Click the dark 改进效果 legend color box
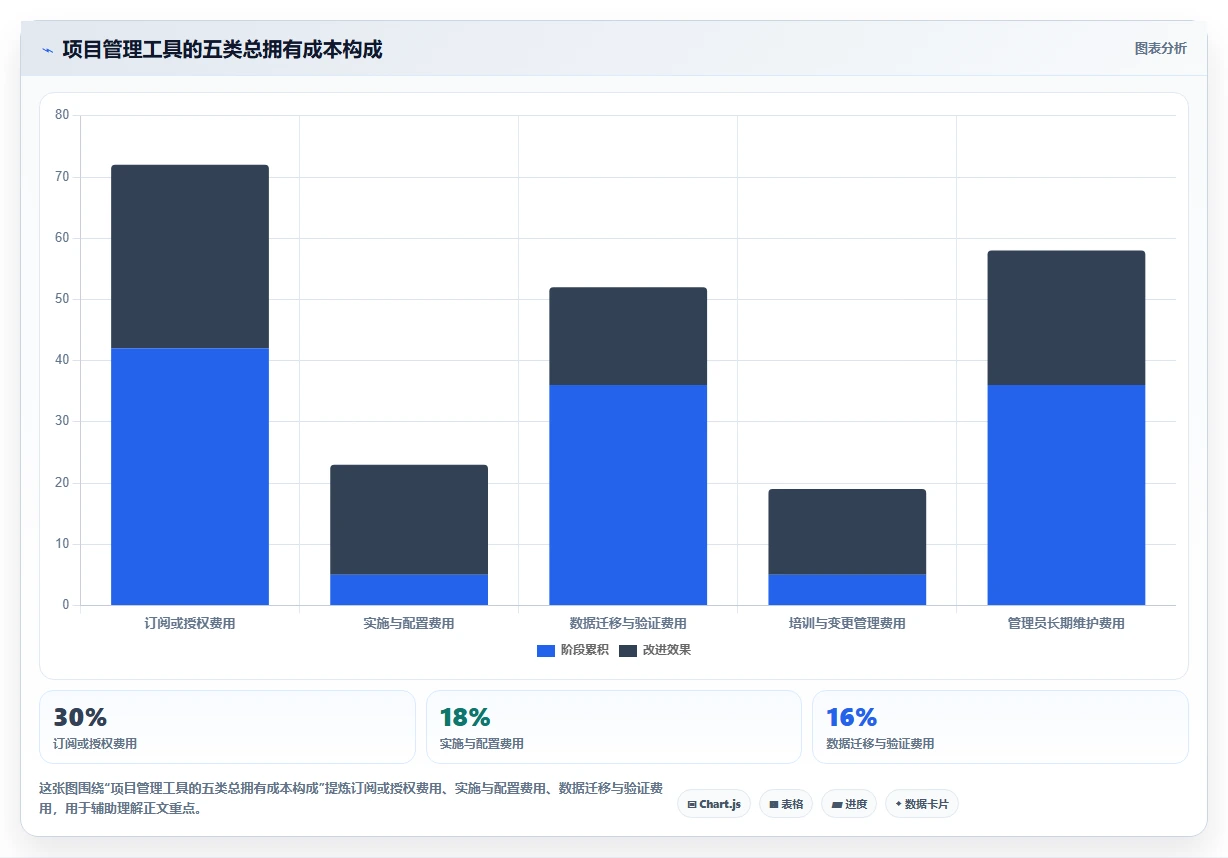The width and height of the screenshot is (1228, 858). 628,651
